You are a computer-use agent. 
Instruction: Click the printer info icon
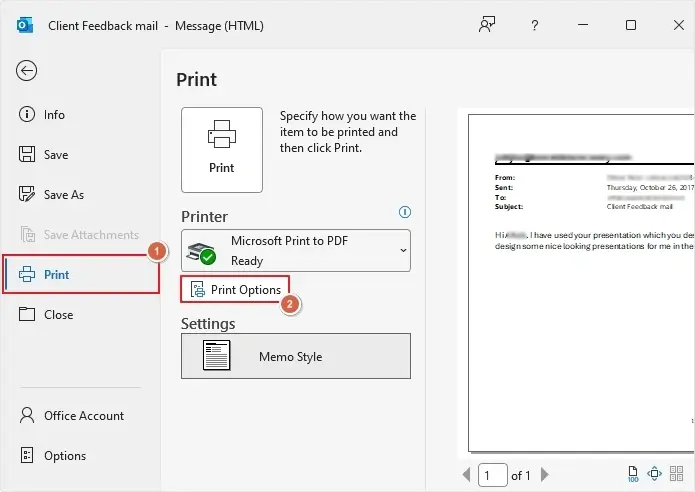pyautogui.click(x=405, y=212)
